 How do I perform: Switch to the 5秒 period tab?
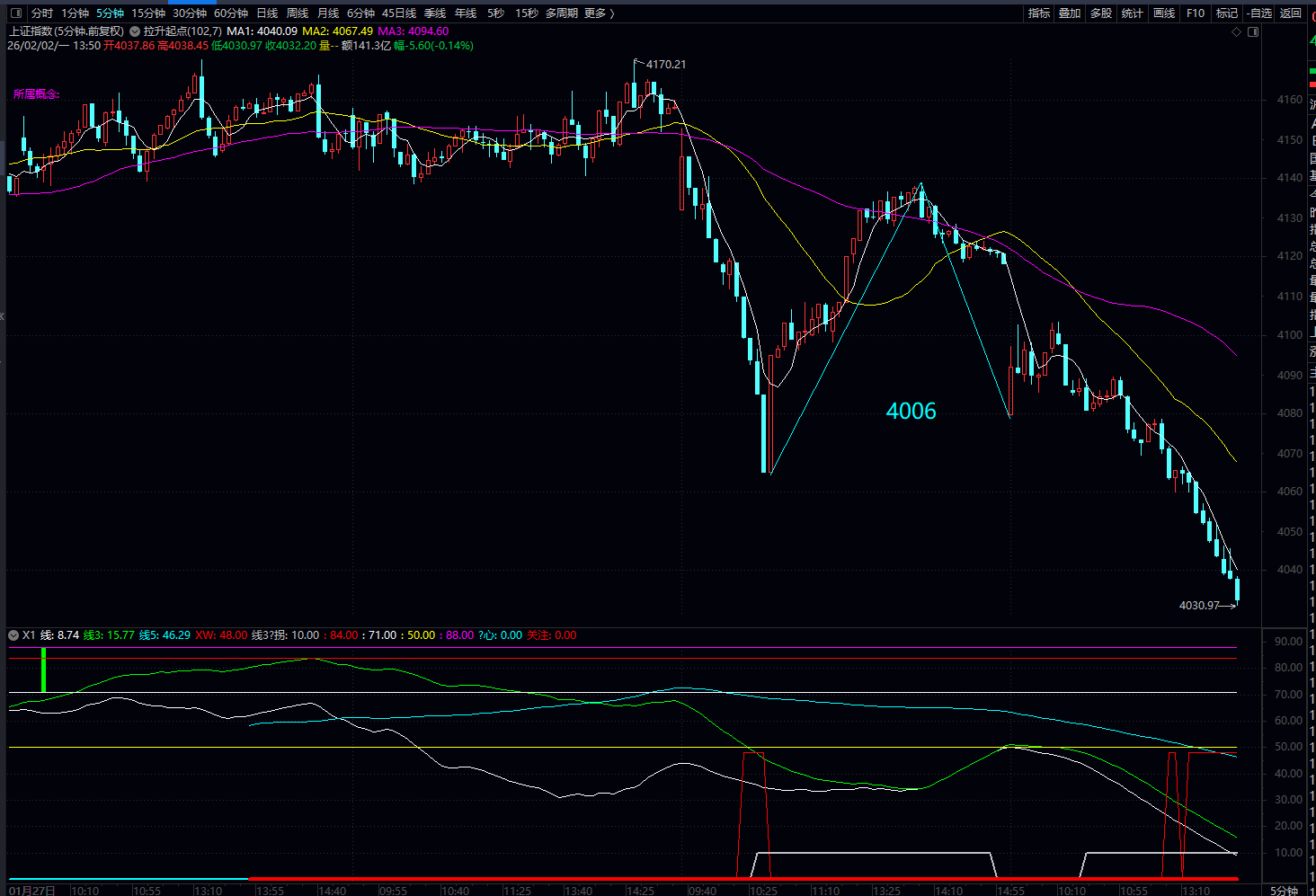point(495,13)
